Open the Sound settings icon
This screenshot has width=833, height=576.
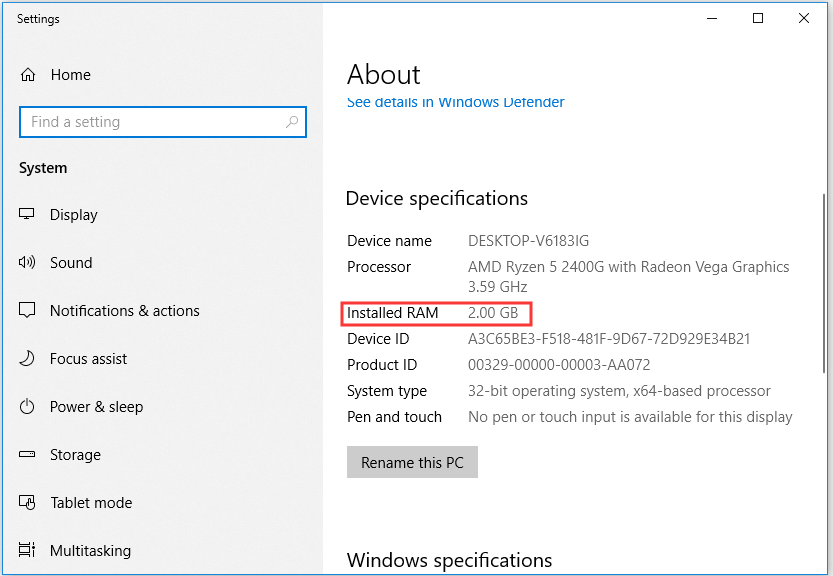pos(27,262)
